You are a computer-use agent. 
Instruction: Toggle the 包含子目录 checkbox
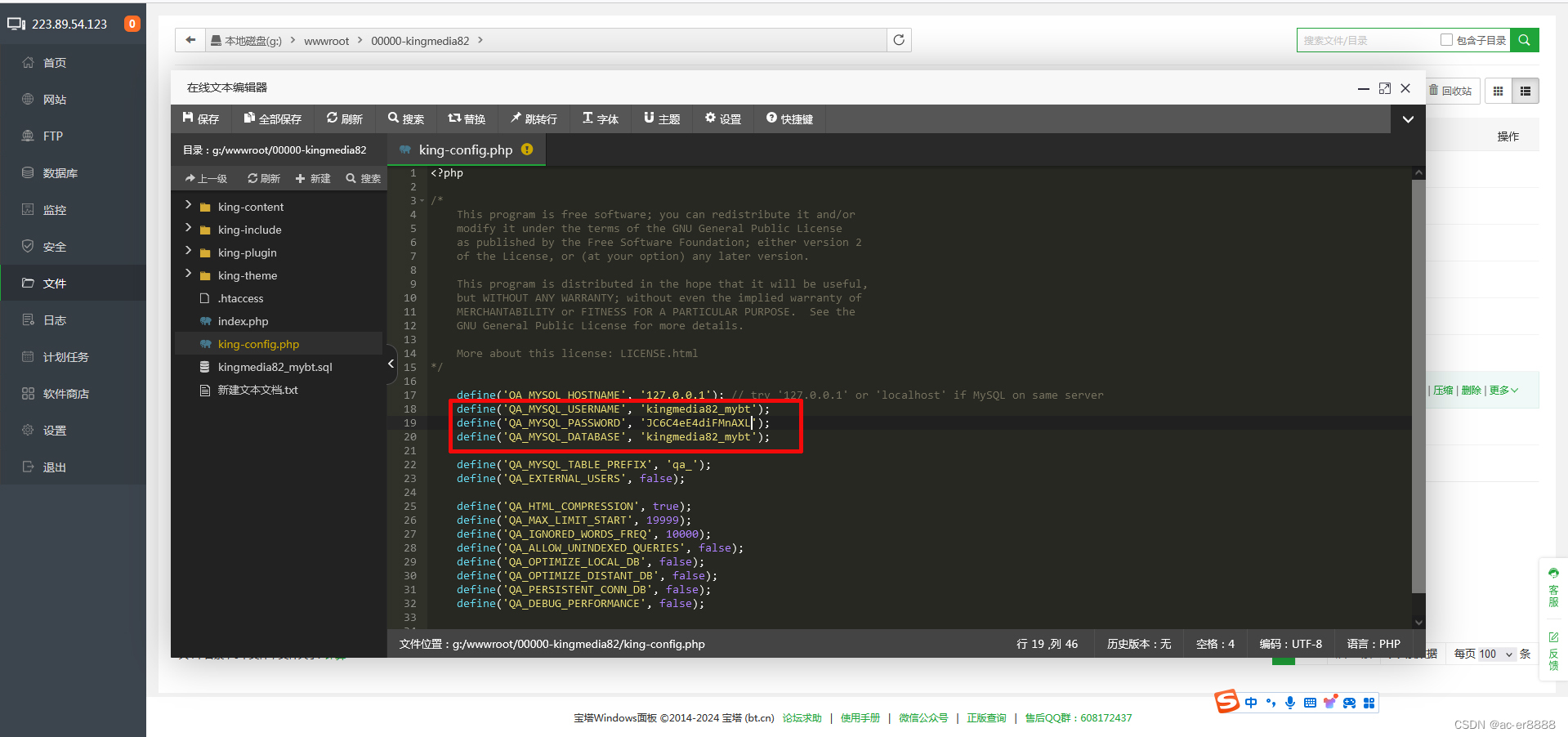point(1446,39)
